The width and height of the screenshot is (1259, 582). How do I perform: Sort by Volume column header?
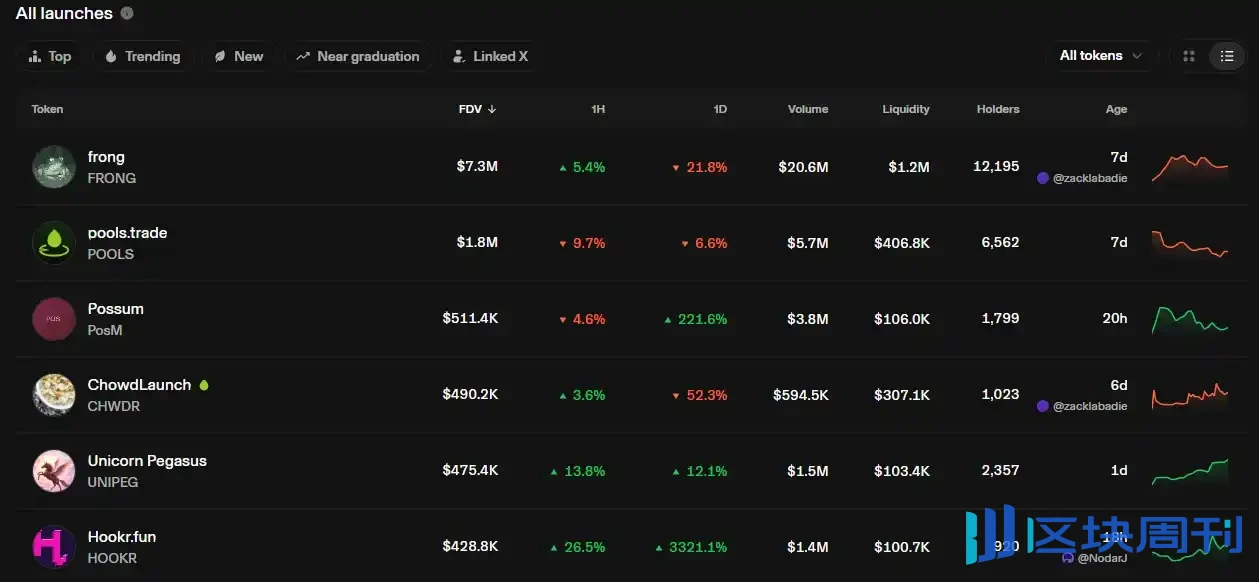808,109
